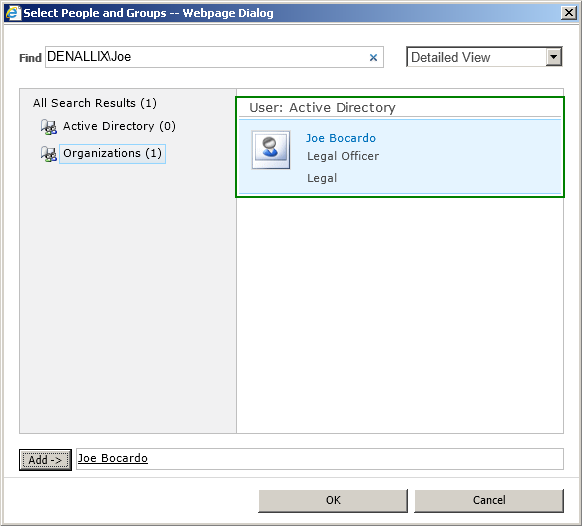
Task: Select All Search Results (1)
Action: point(95,103)
